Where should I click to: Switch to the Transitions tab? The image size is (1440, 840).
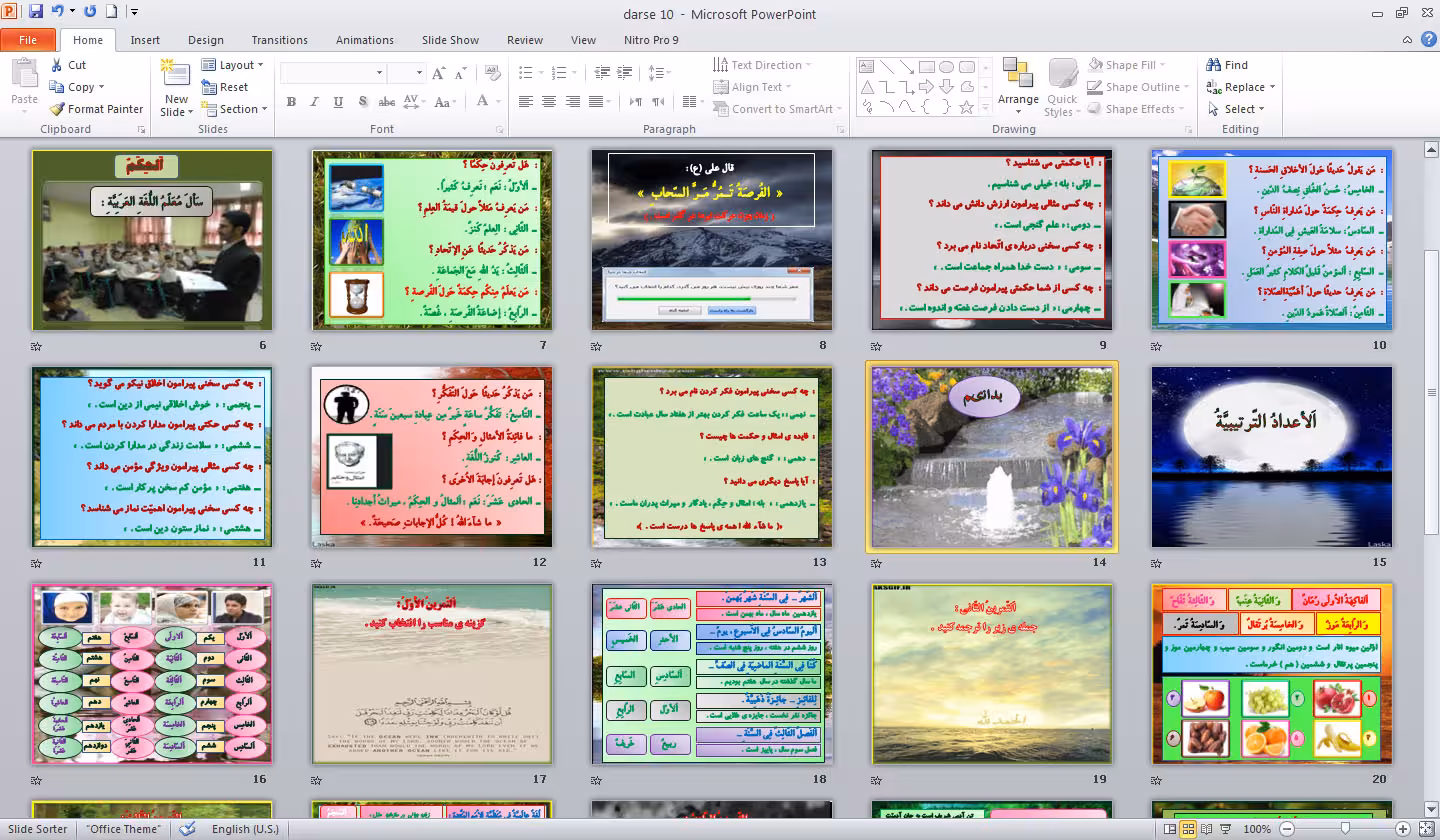[280, 40]
